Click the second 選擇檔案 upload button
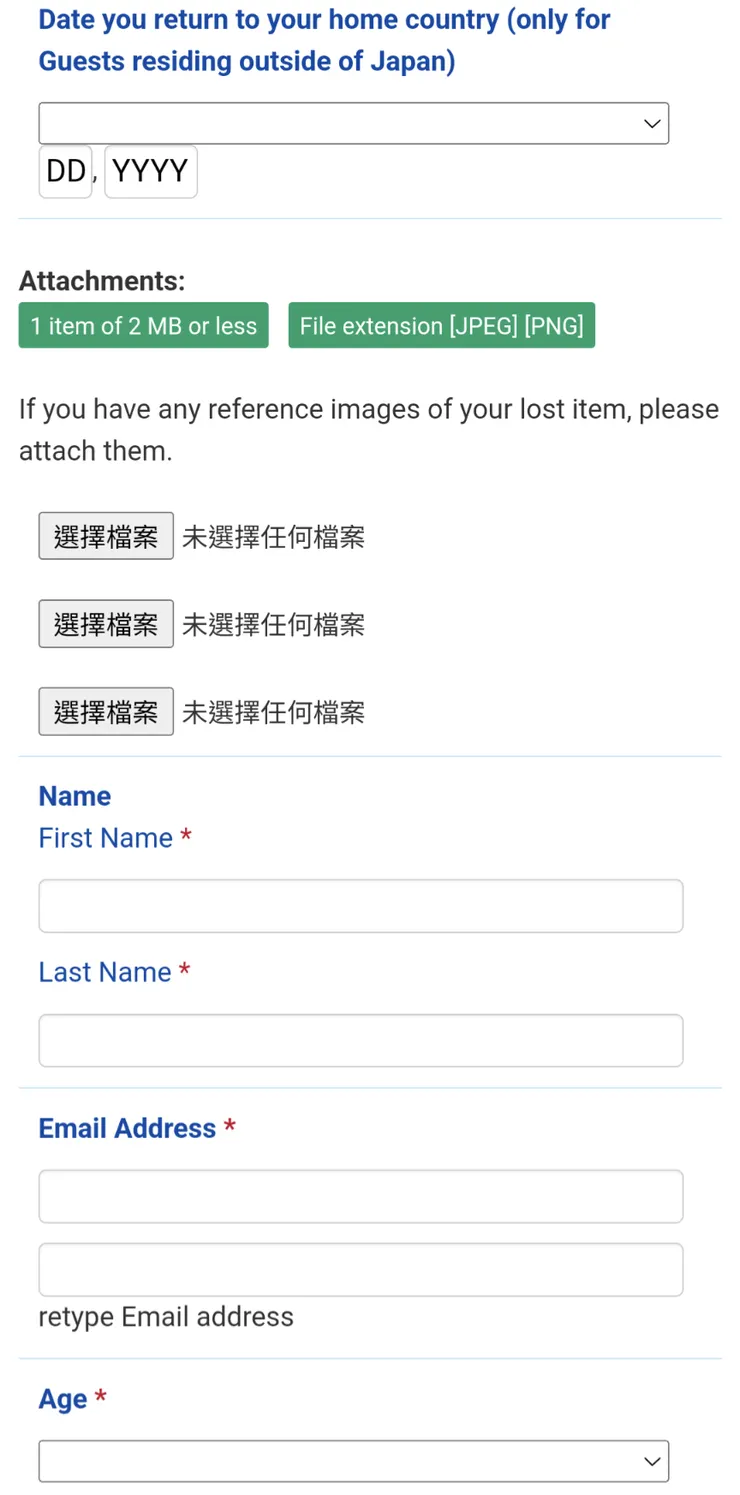 [106, 623]
